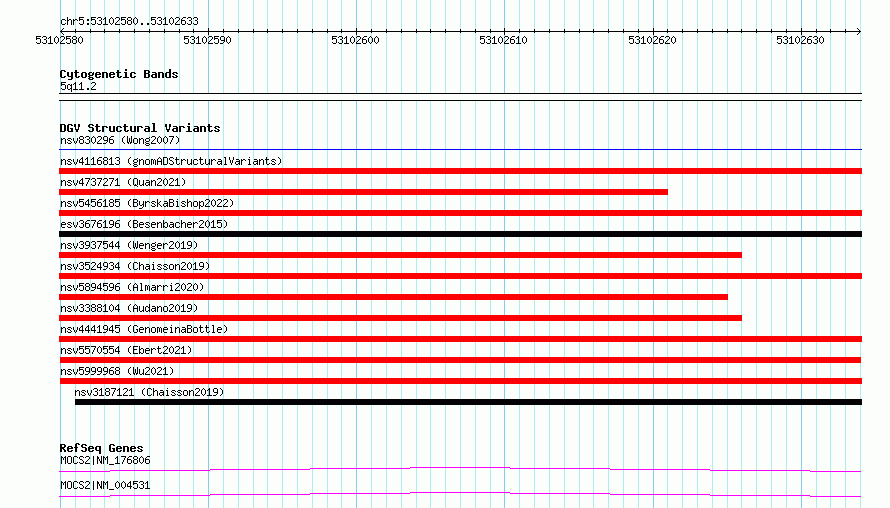Click the black bar for esv3676196
Image resolution: width=890 pixels, height=508 pixels.
(460, 234)
